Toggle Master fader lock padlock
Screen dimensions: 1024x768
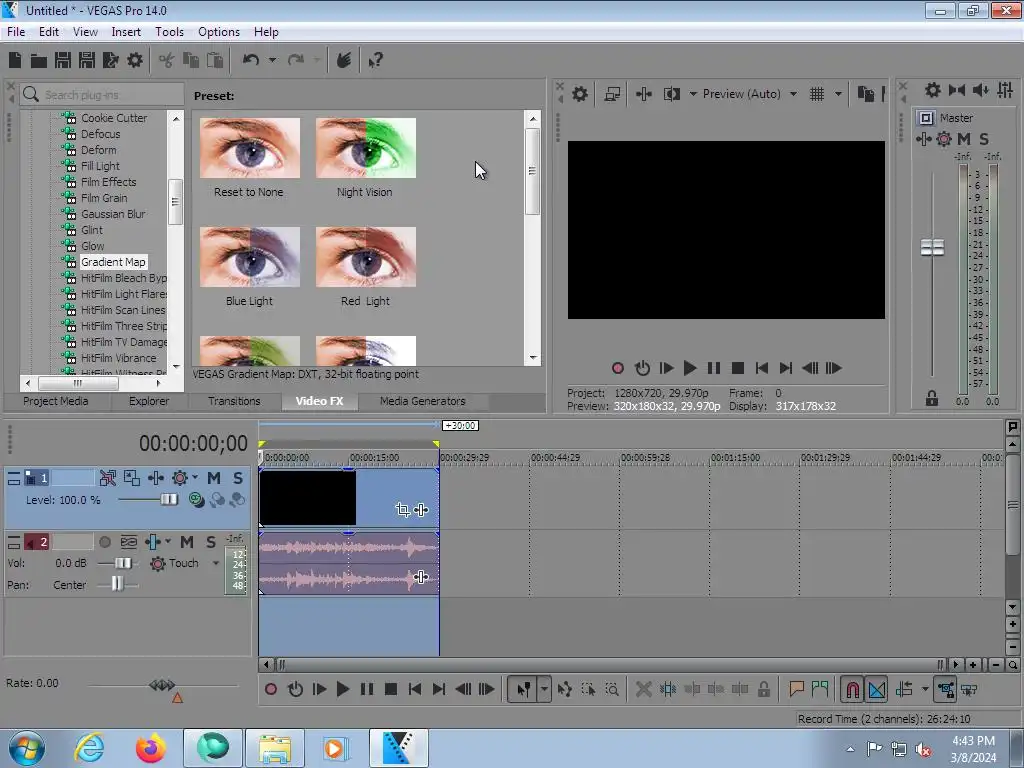point(932,398)
